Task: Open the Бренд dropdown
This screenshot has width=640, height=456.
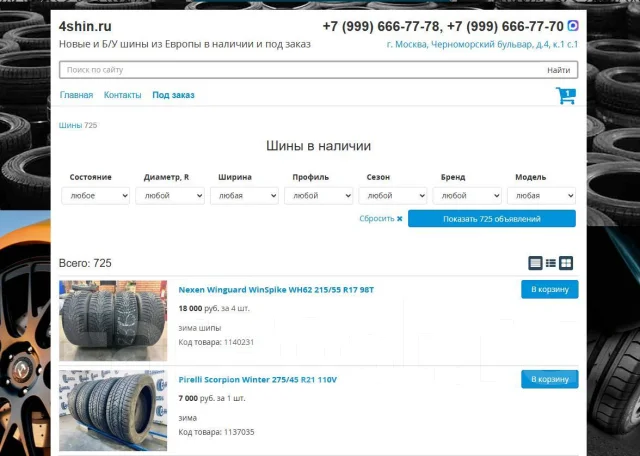Action: click(x=467, y=196)
